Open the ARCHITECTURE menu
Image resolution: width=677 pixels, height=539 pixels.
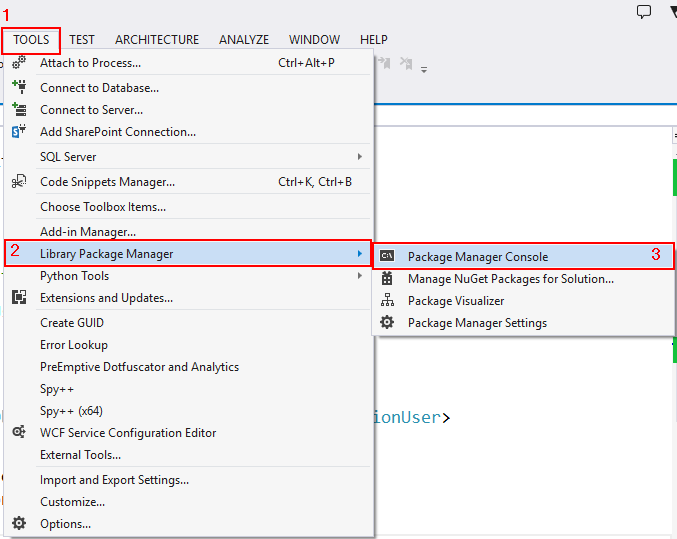pos(157,40)
